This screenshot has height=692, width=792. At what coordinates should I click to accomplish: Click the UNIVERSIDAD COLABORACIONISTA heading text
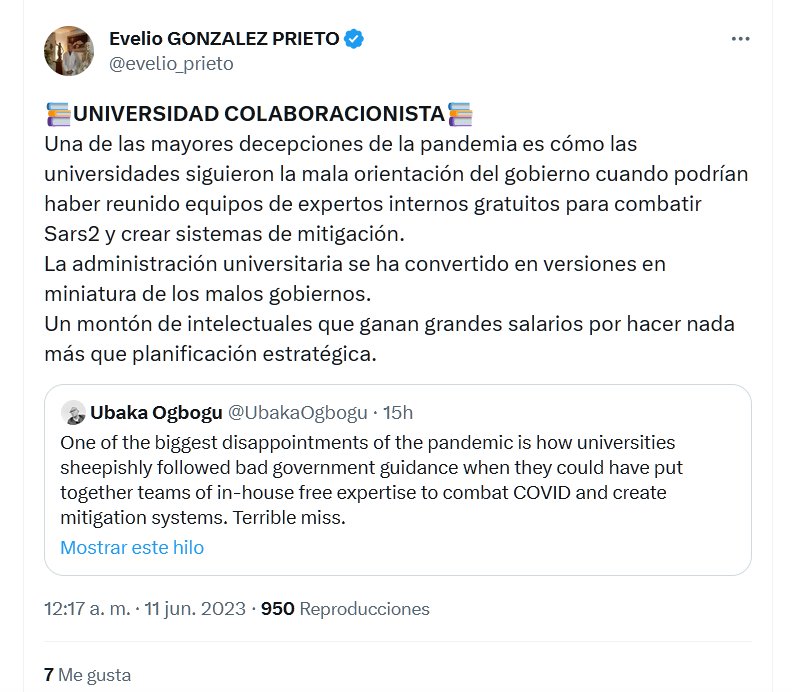258,114
